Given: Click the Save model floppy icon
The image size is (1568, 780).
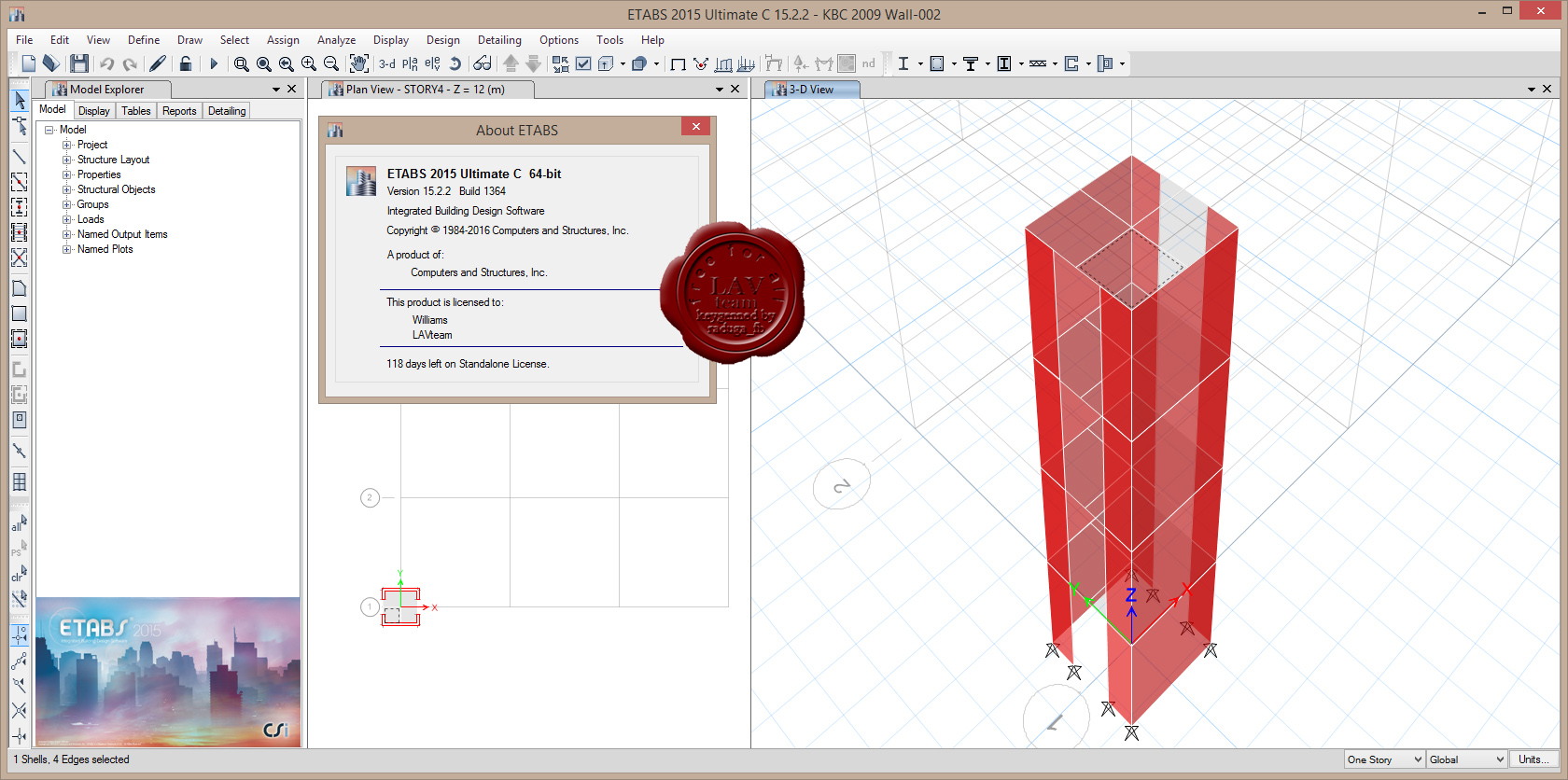Looking at the screenshot, I should click(79, 63).
